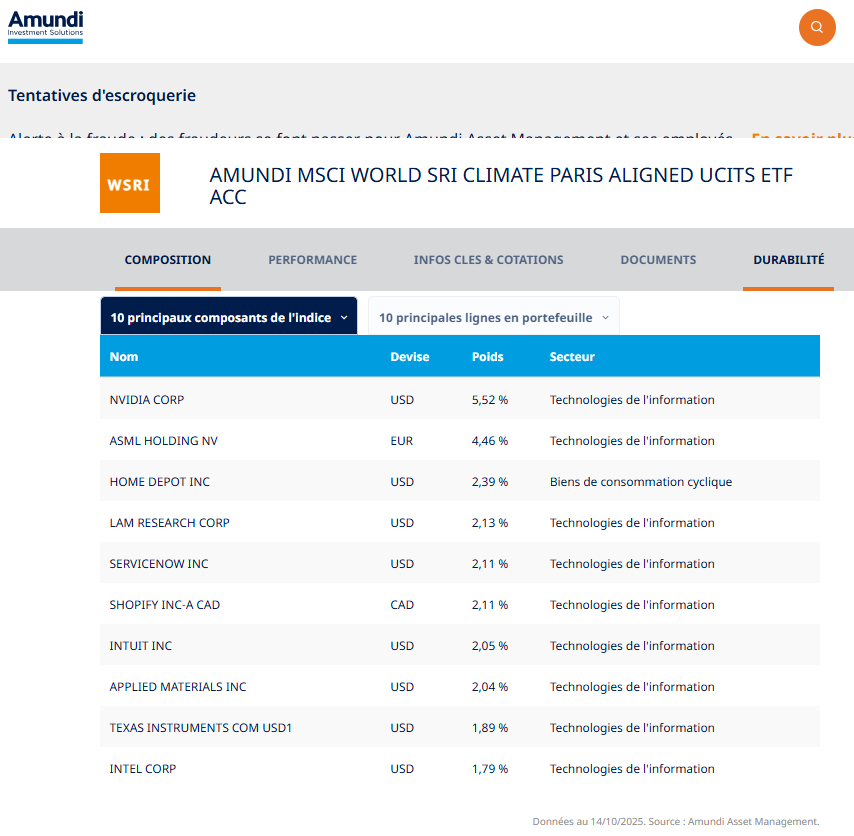The image size is (854, 836).
Task: Click the Tentatives d'escroquerie heading
Action: point(102,96)
